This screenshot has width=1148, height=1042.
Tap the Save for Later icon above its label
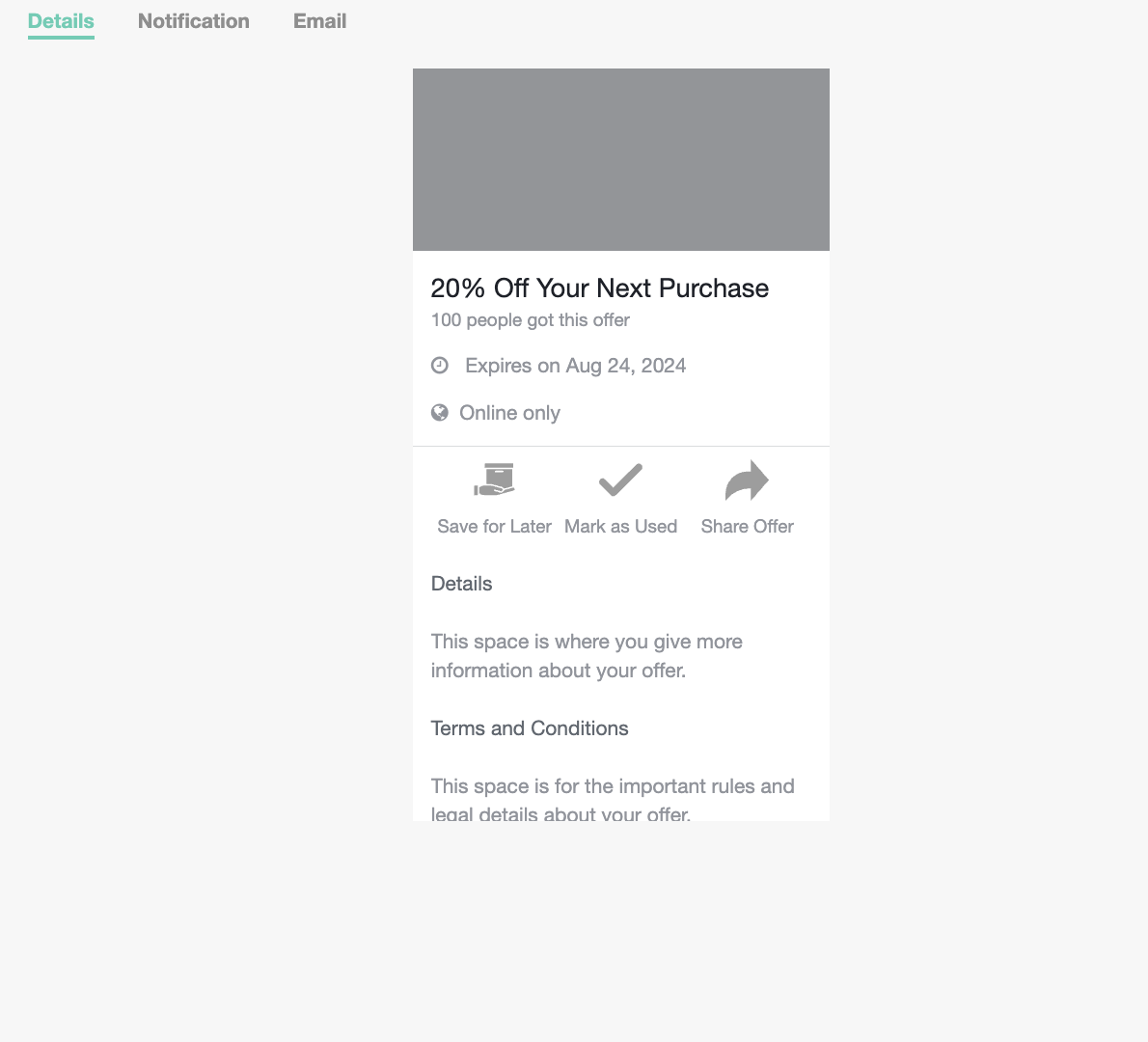point(494,480)
